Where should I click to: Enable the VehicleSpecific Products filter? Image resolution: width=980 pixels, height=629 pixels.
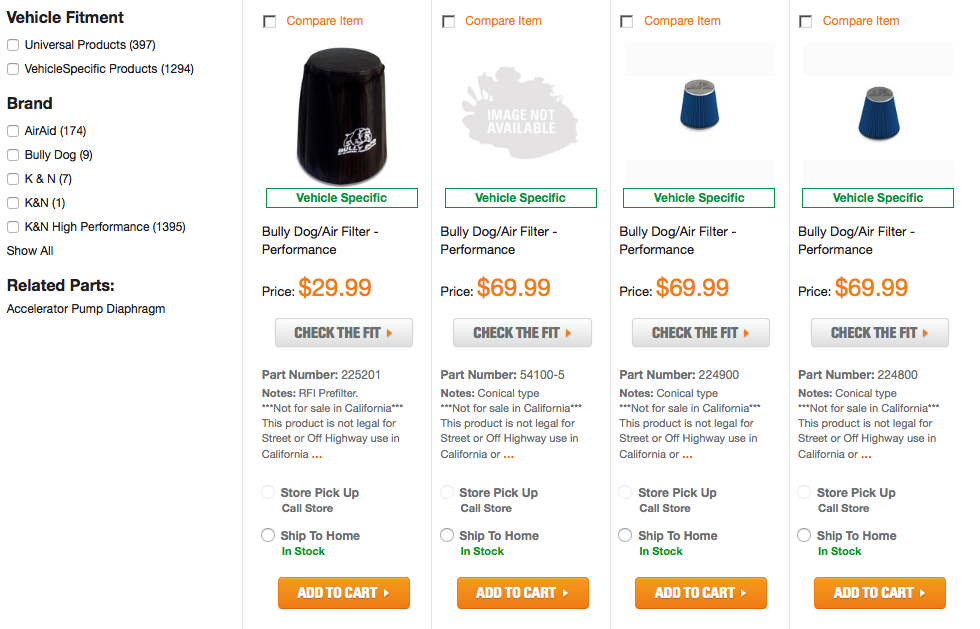(x=12, y=68)
